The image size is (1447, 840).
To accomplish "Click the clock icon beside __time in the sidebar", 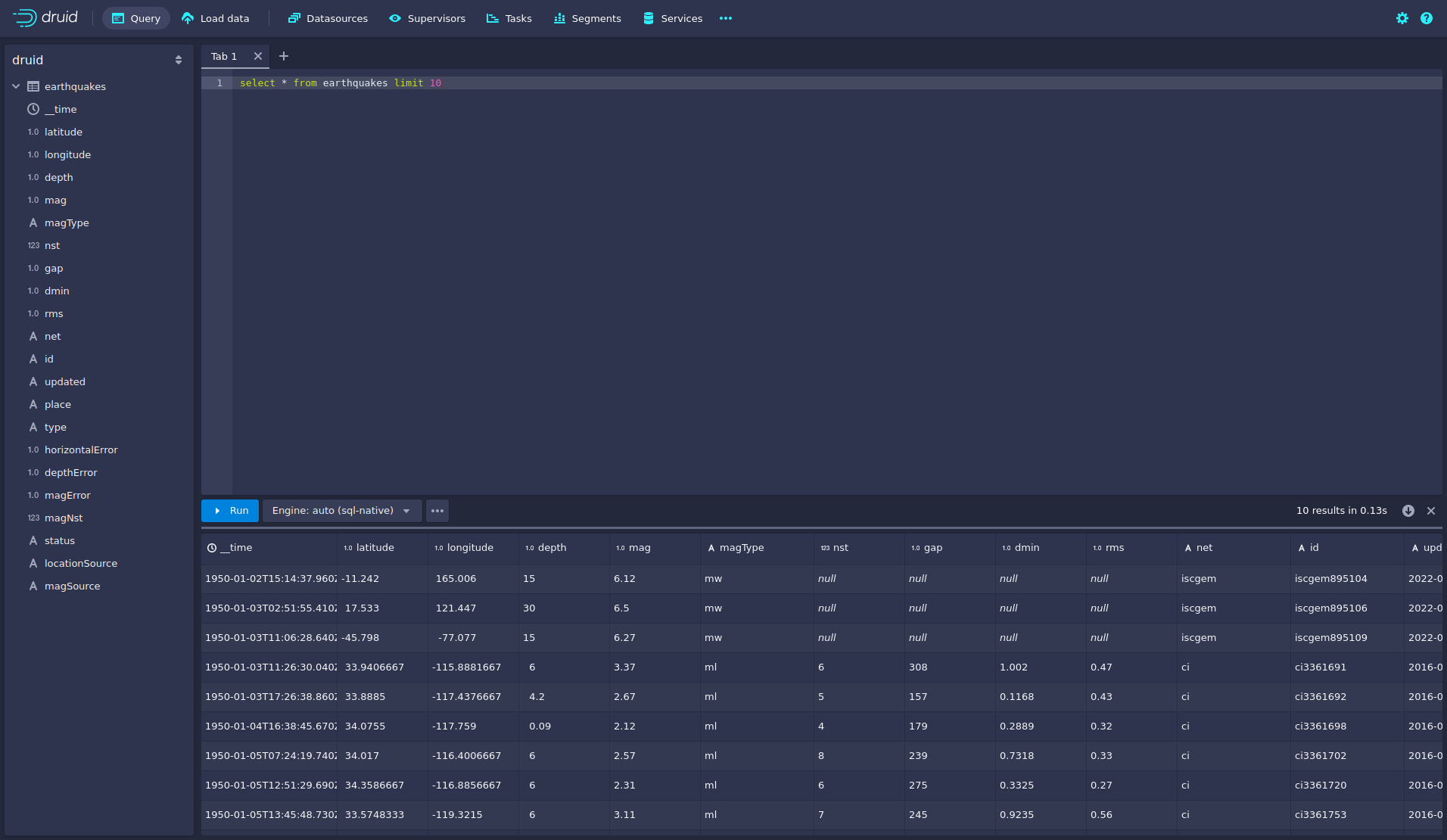I will coord(33,109).
